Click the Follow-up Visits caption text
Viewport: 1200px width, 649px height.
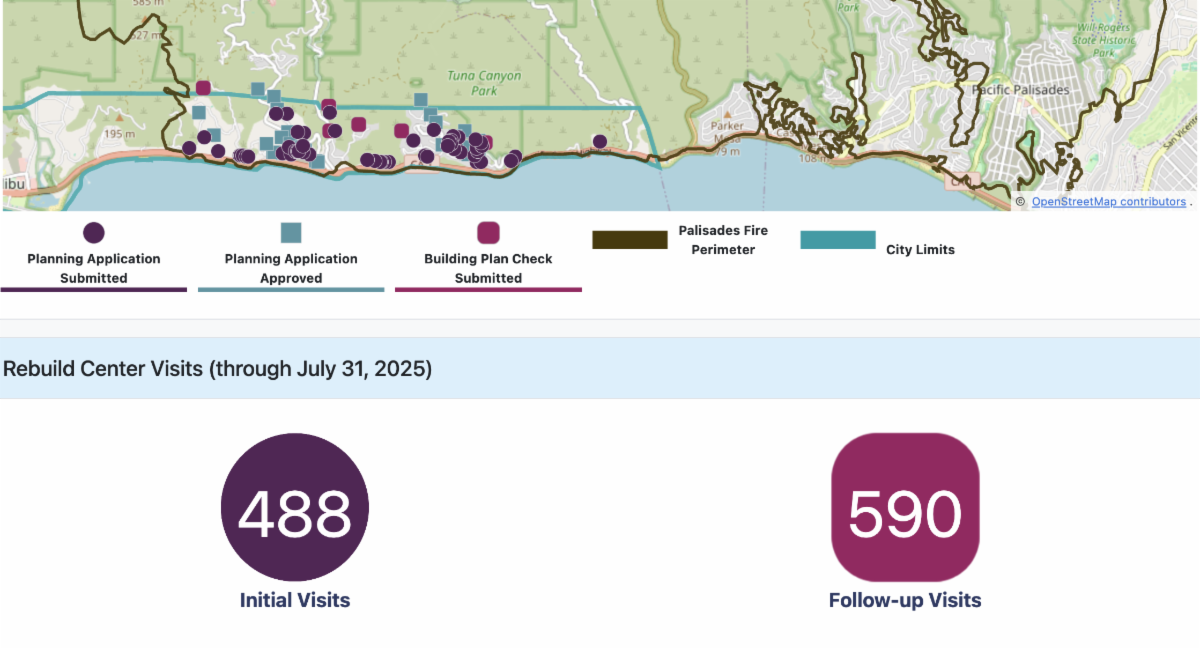905,600
